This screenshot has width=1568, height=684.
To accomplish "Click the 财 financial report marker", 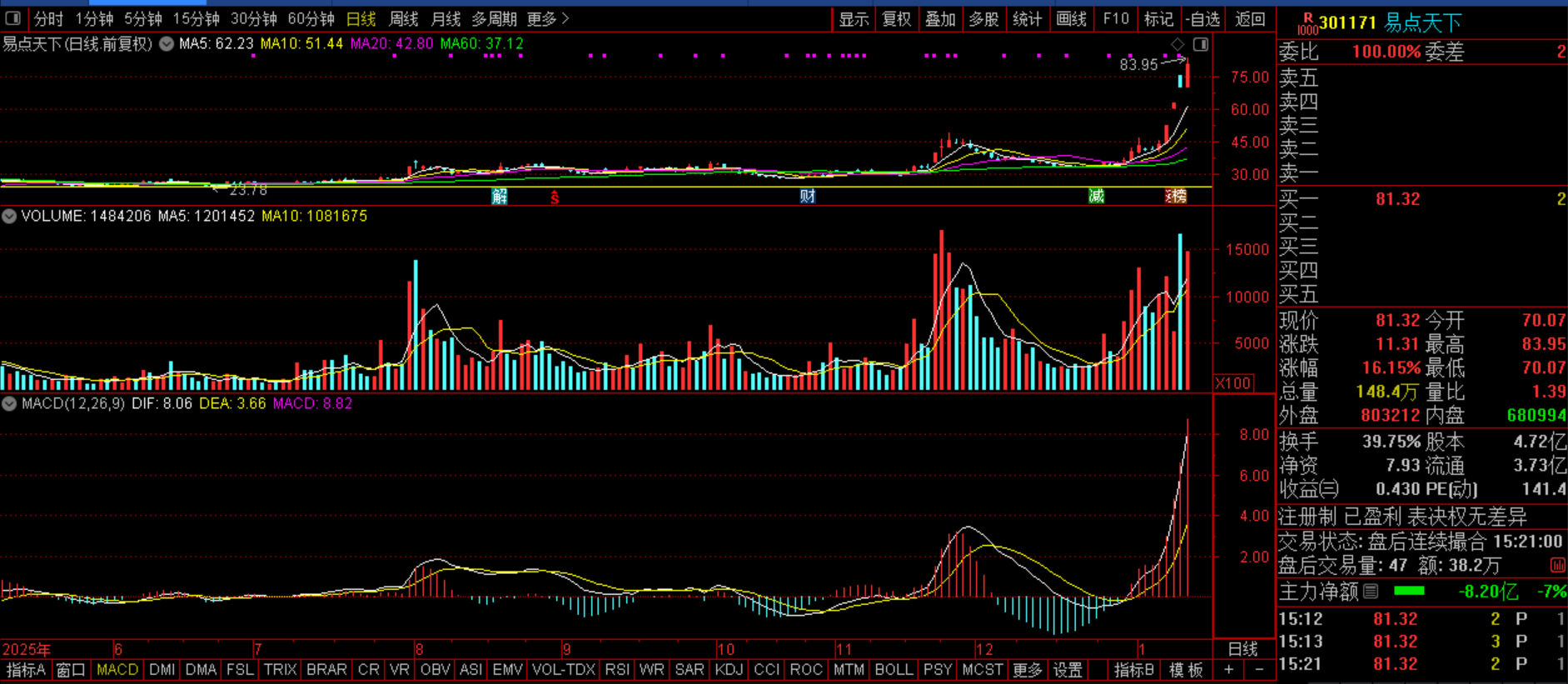I will pyautogui.click(x=808, y=196).
